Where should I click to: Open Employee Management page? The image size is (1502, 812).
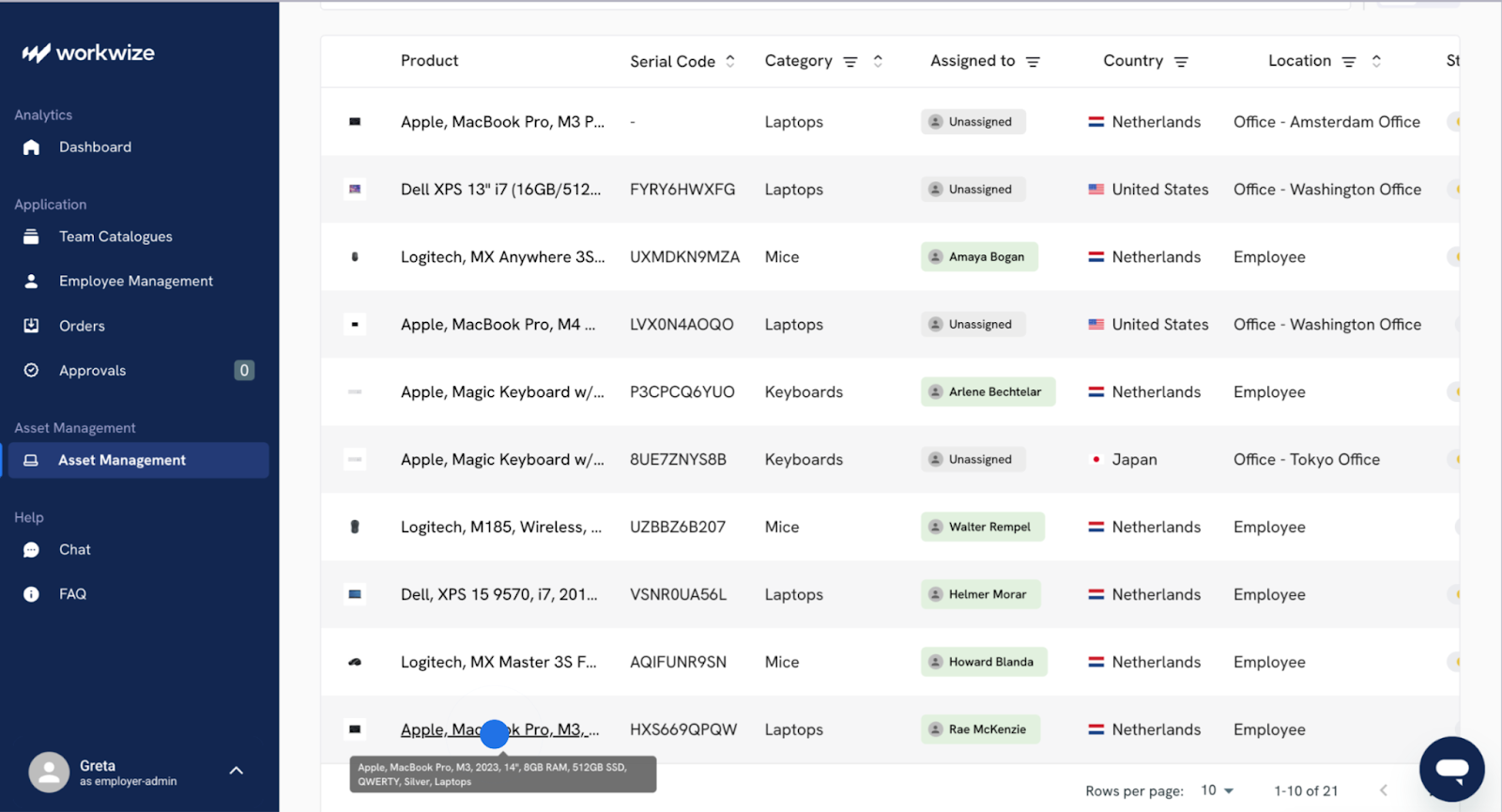pos(135,282)
